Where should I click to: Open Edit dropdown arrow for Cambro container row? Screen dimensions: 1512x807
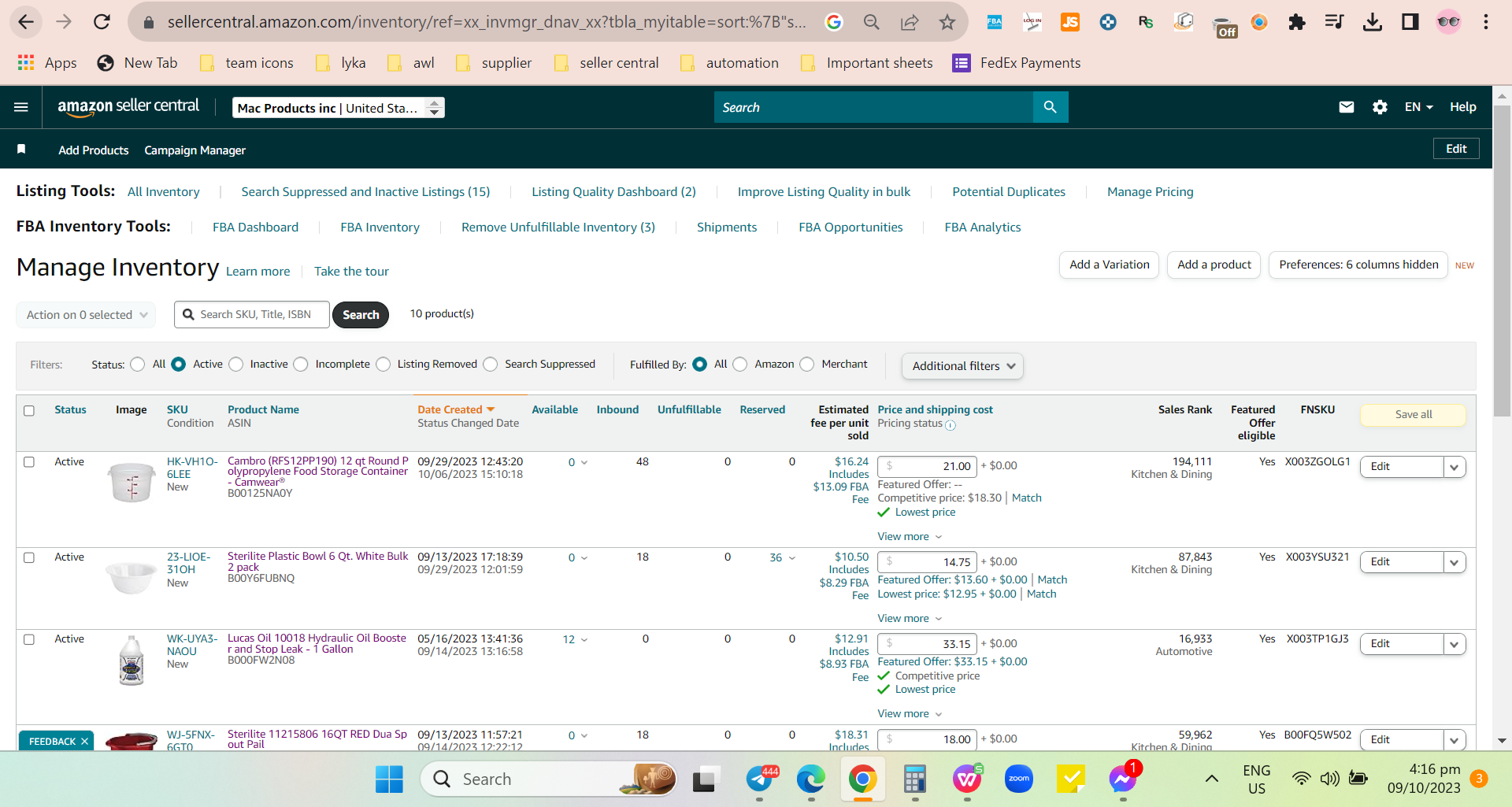1455,467
